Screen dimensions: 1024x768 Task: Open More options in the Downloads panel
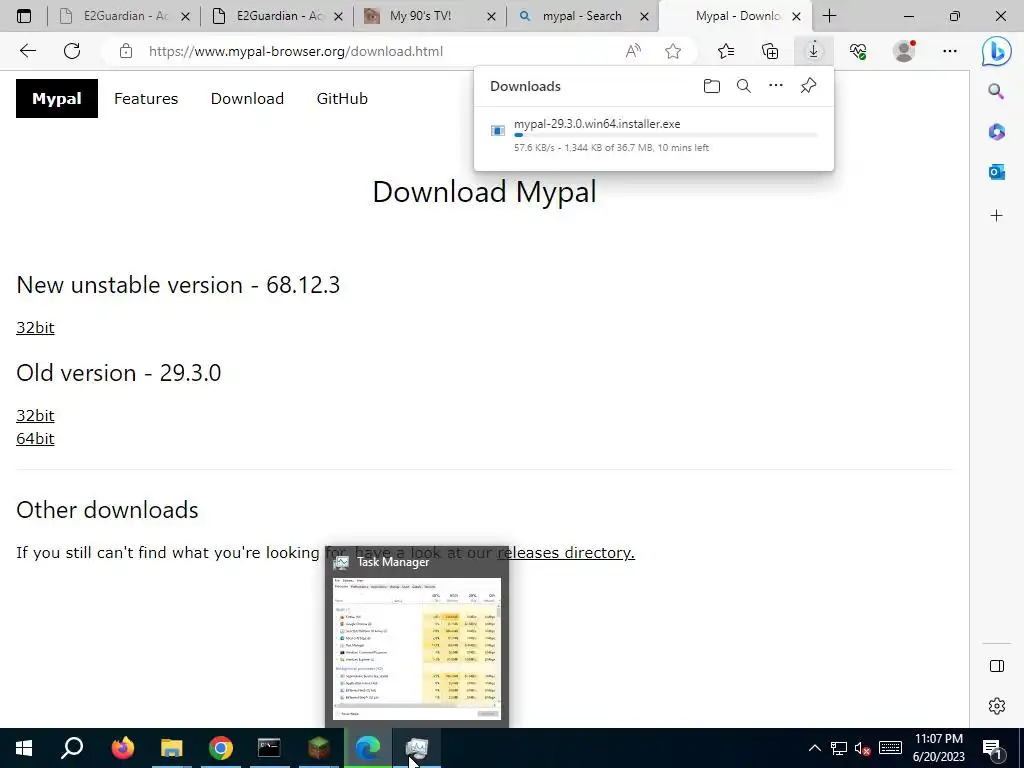[775, 86]
